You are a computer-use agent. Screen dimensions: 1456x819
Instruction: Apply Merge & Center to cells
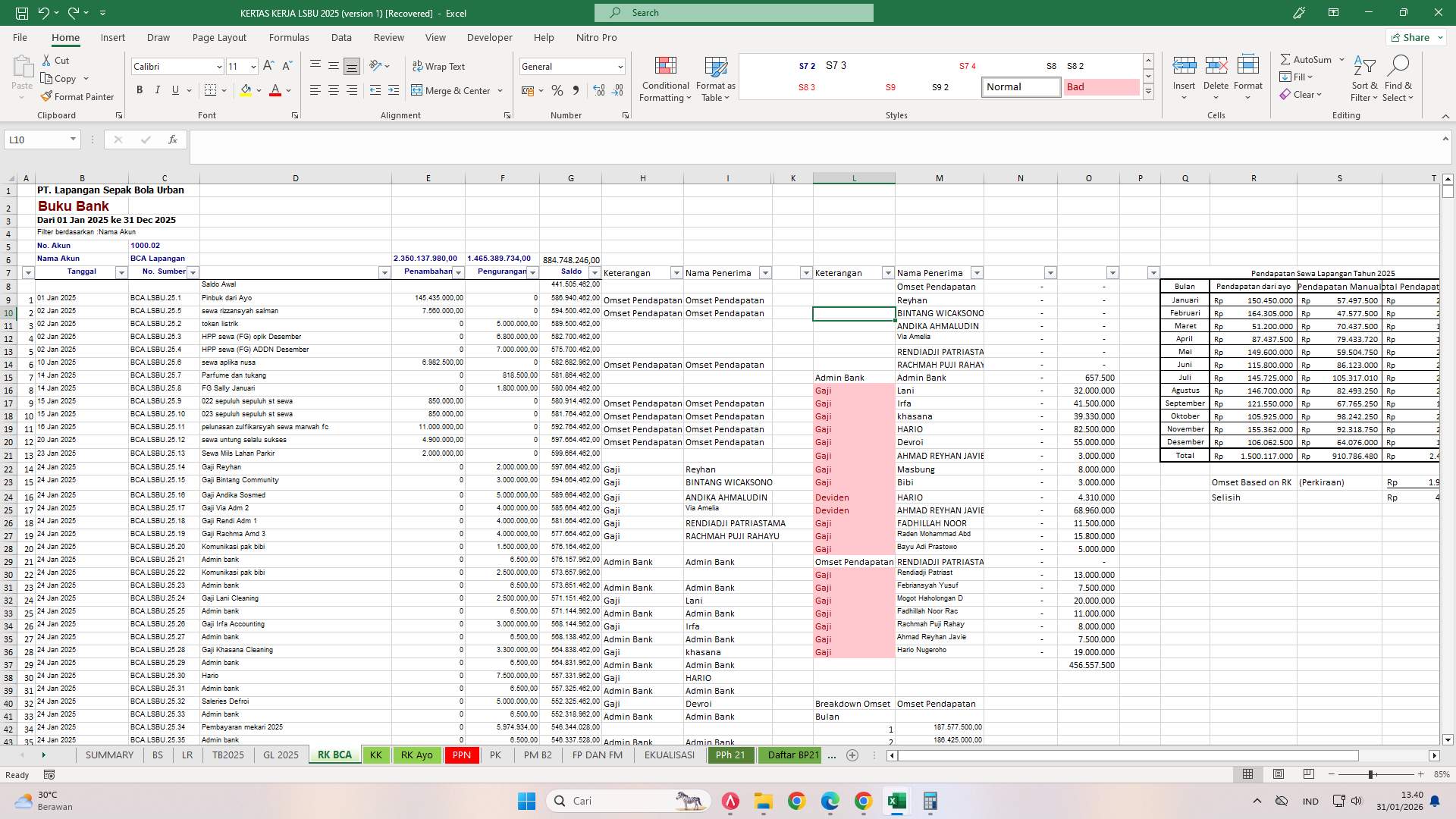(453, 90)
